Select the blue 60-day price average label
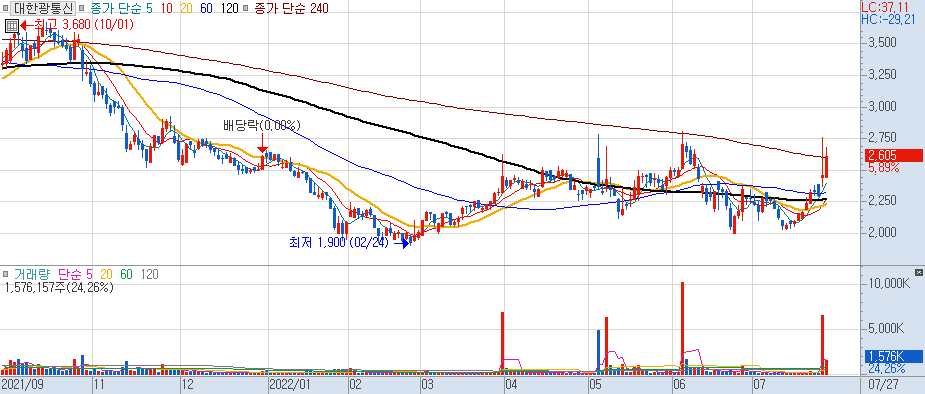 coord(206,8)
